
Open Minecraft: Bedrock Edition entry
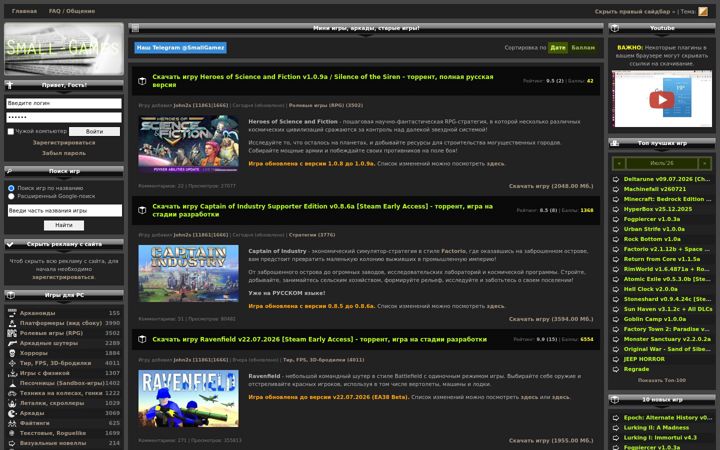(667, 199)
